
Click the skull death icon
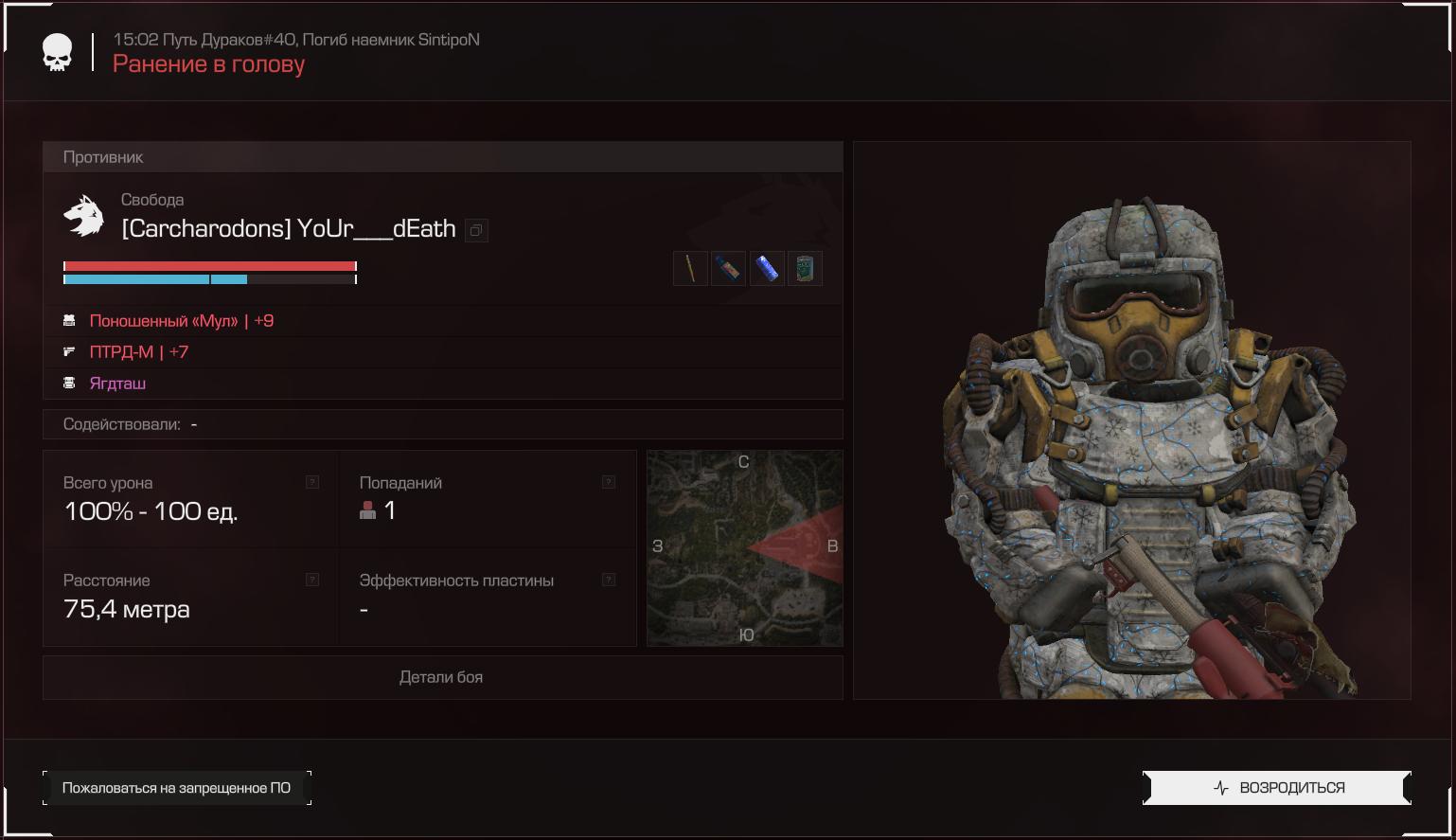click(58, 53)
